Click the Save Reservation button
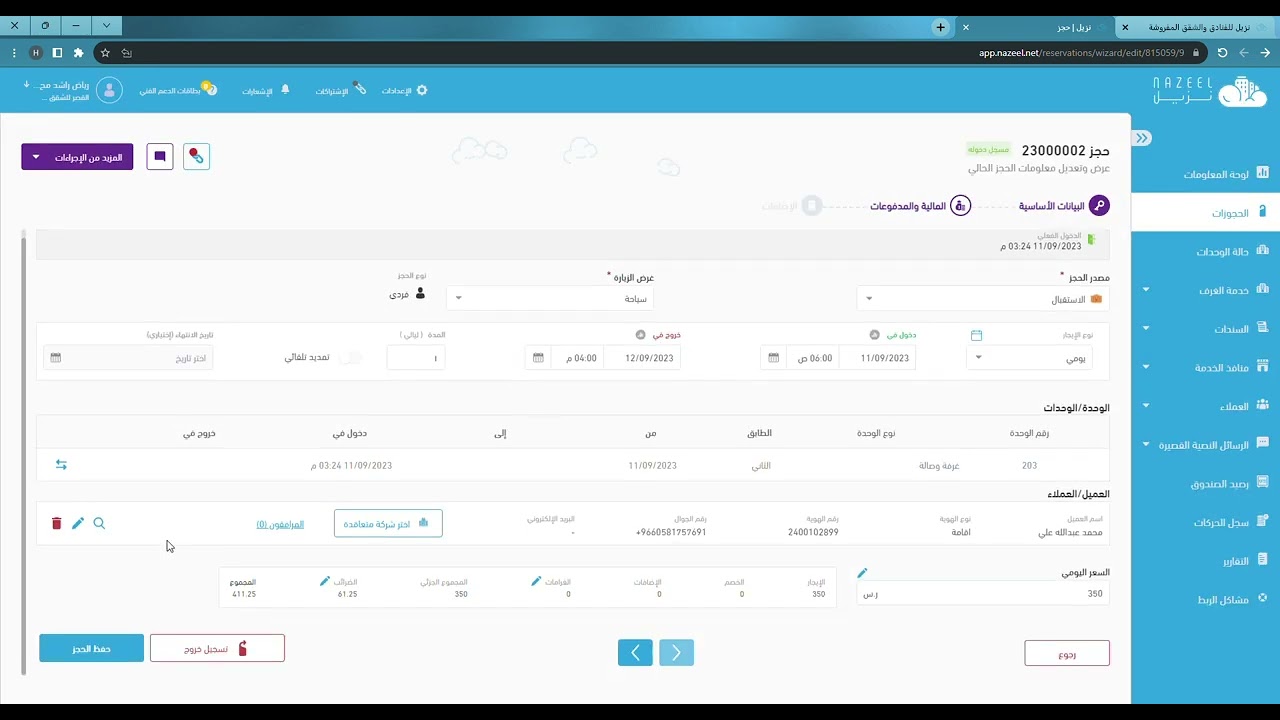 point(92,648)
